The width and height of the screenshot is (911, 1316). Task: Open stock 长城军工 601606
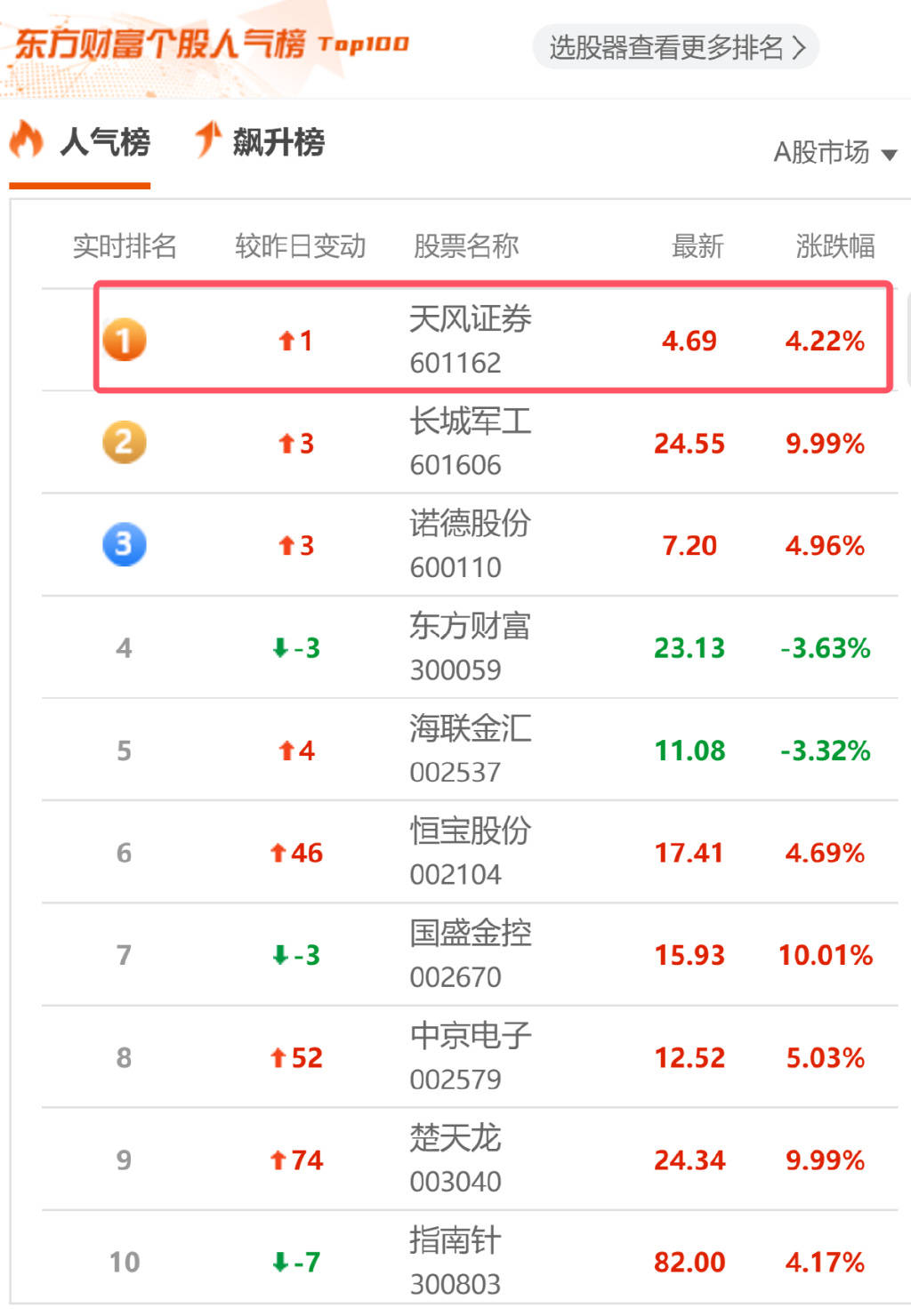tap(469, 442)
